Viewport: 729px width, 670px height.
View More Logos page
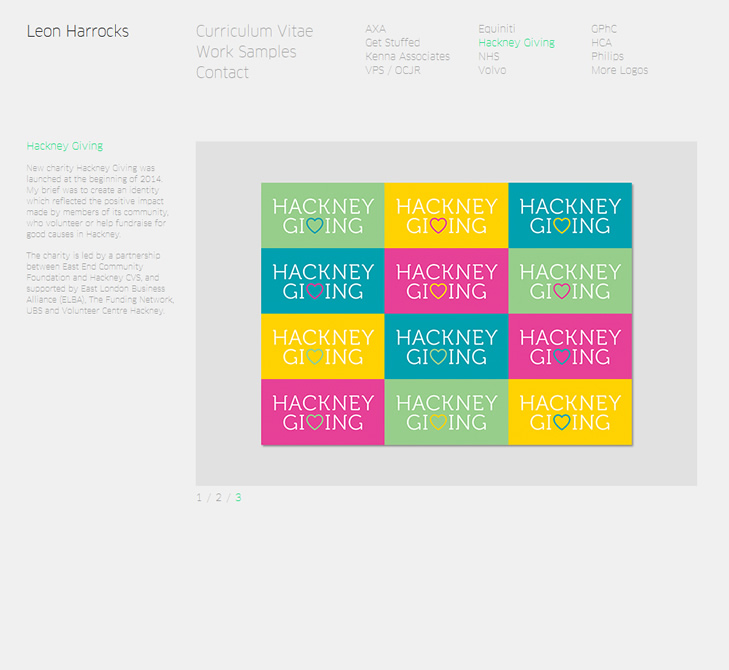click(619, 70)
